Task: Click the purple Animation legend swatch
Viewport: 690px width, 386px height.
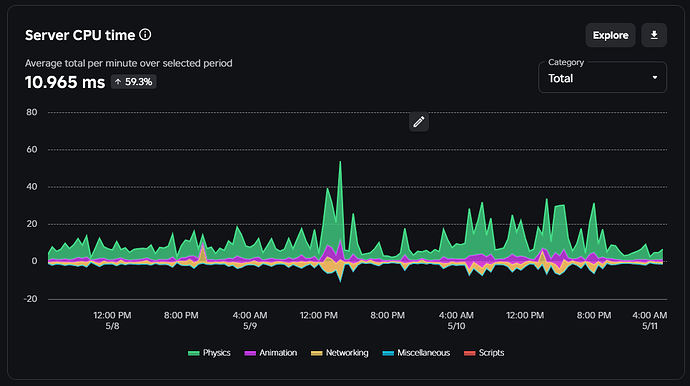Action: pos(250,353)
